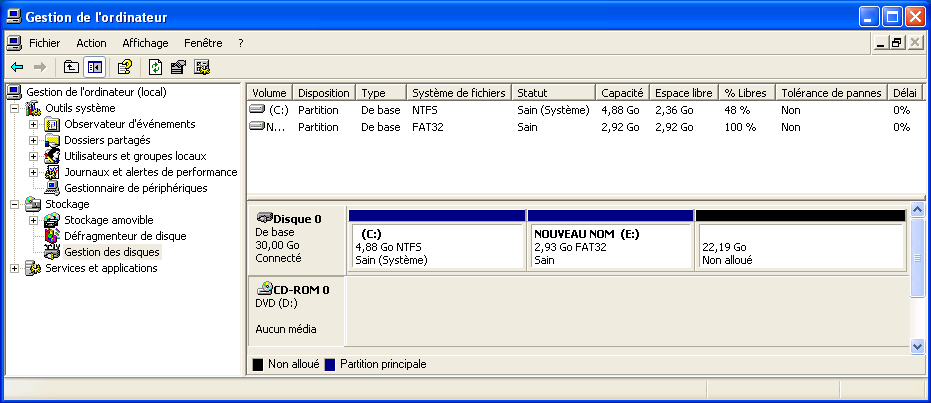Toggle the console tree show/hide button
This screenshot has width=931, height=403.
(x=94, y=67)
